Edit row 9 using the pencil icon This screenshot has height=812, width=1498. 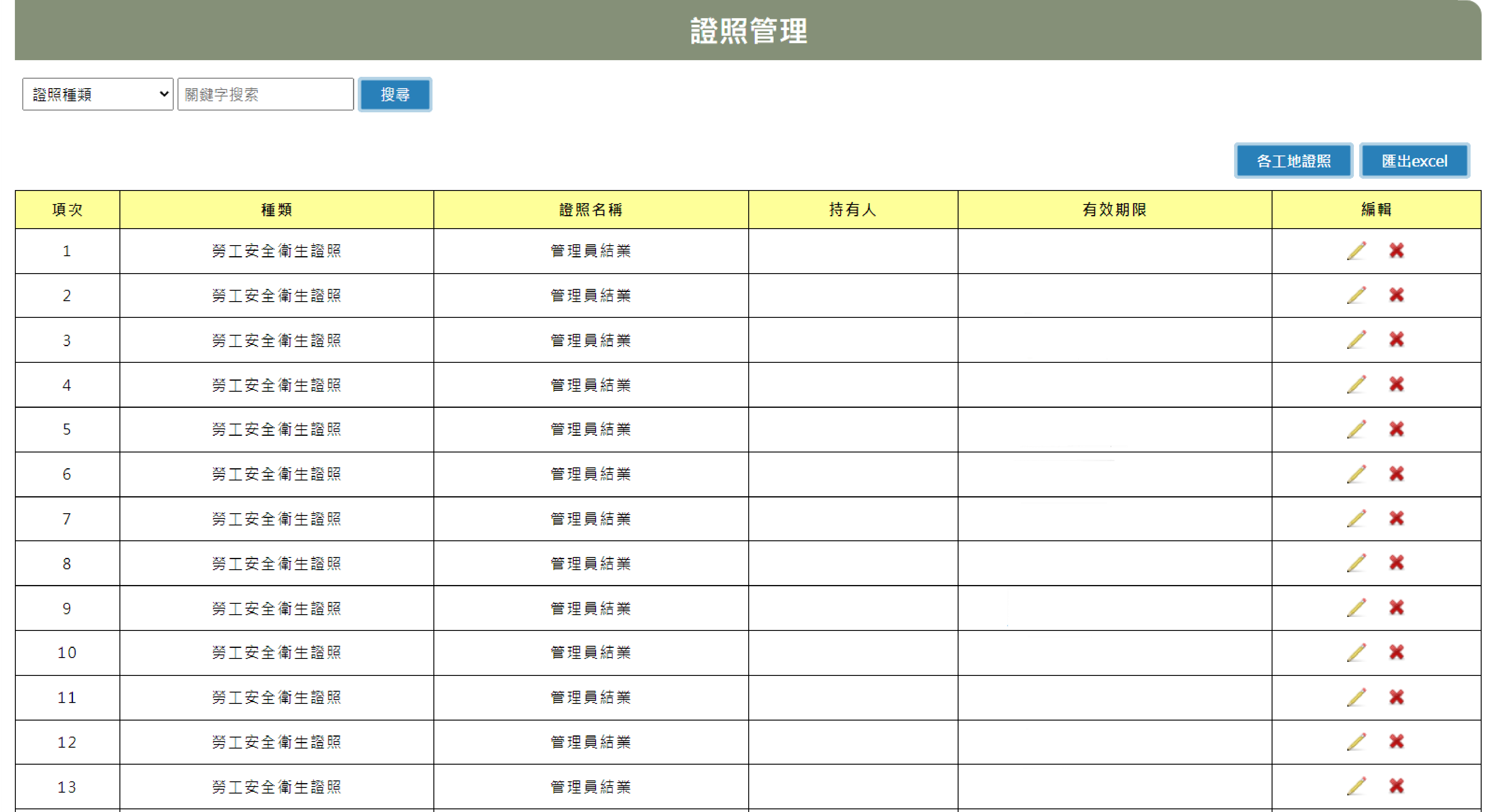pyautogui.click(x=1356, y=608)
